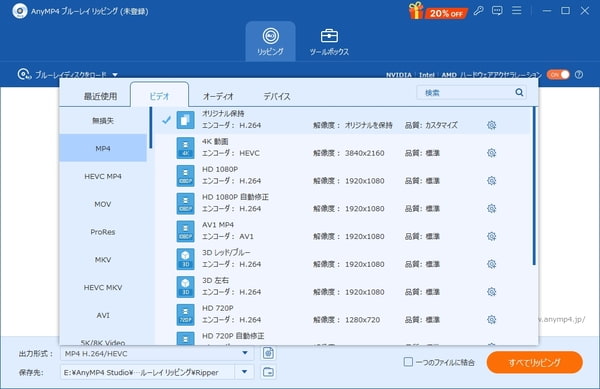
Task: Select the HEVC MP4 format category
Action: (x=103, y=176)
